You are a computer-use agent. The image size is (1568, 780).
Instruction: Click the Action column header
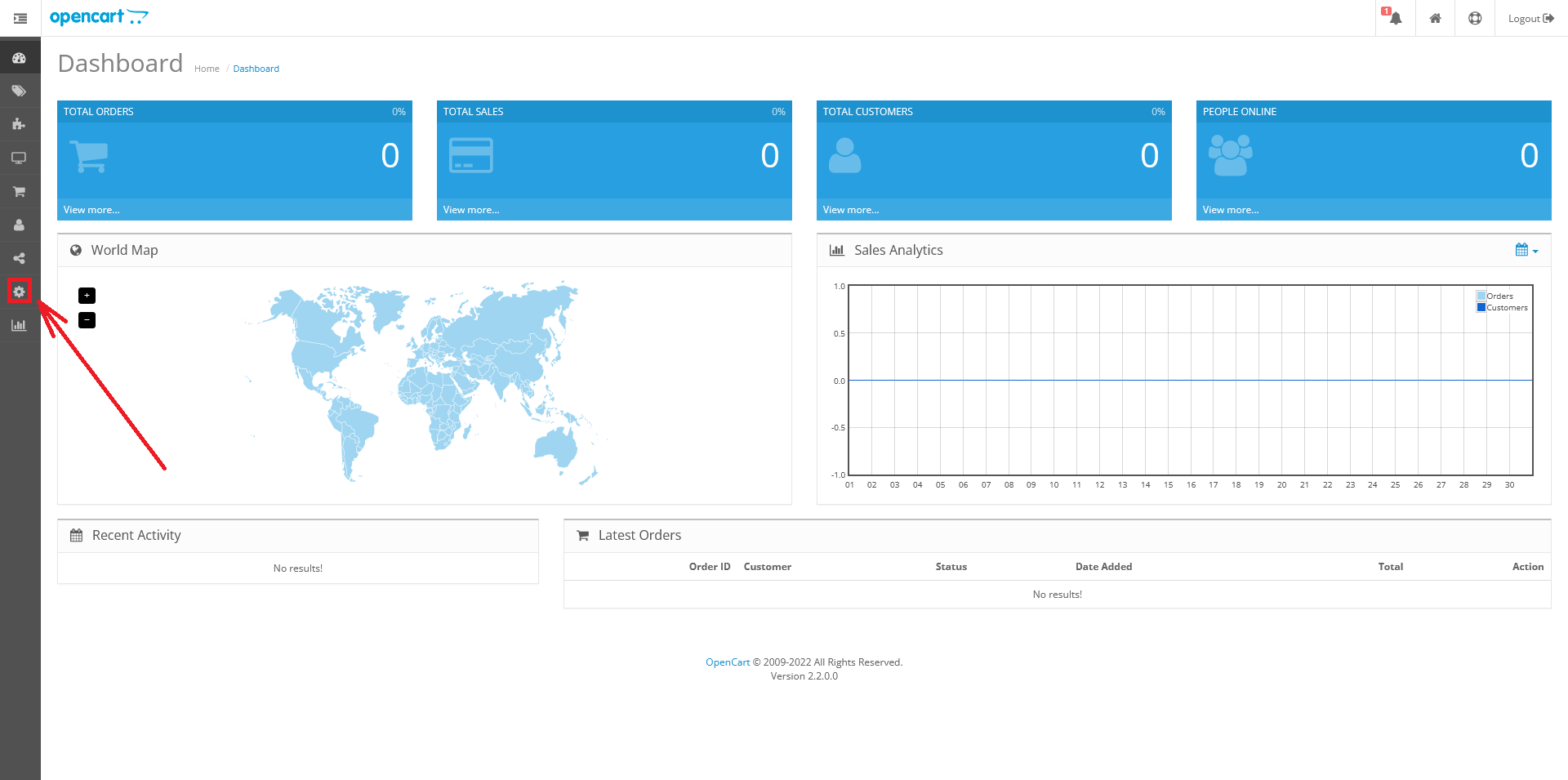(1528, 567)
